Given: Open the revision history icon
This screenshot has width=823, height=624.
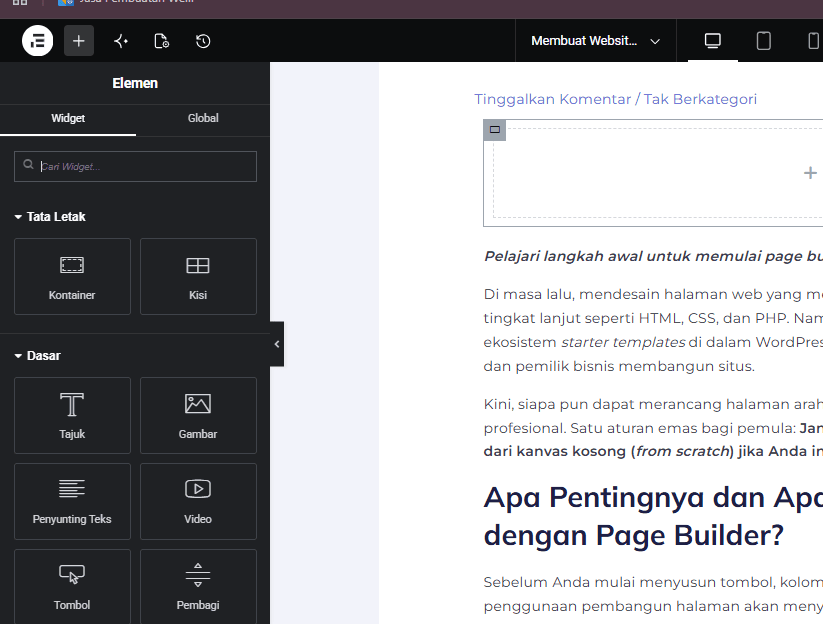Looking at the screenshot, I should 203,41.
